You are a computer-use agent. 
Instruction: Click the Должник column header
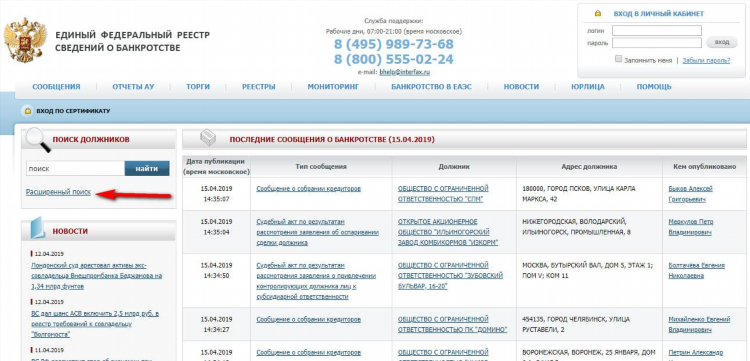454,166
